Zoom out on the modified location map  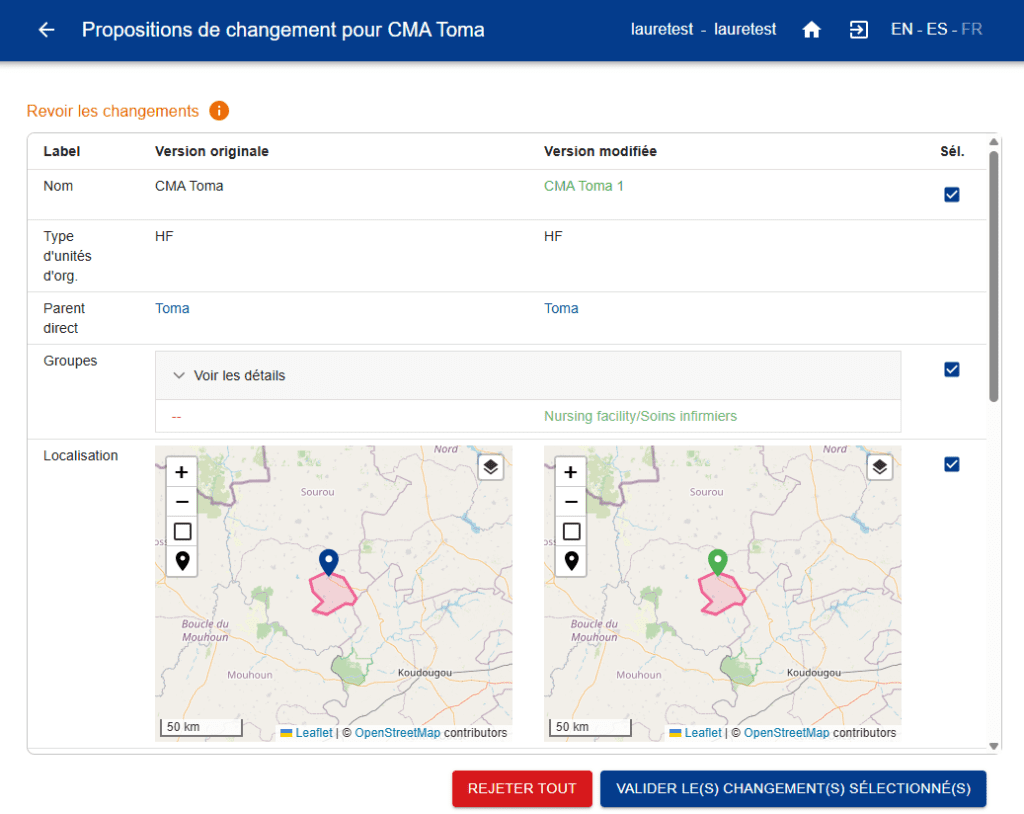(x=571, y=502)
